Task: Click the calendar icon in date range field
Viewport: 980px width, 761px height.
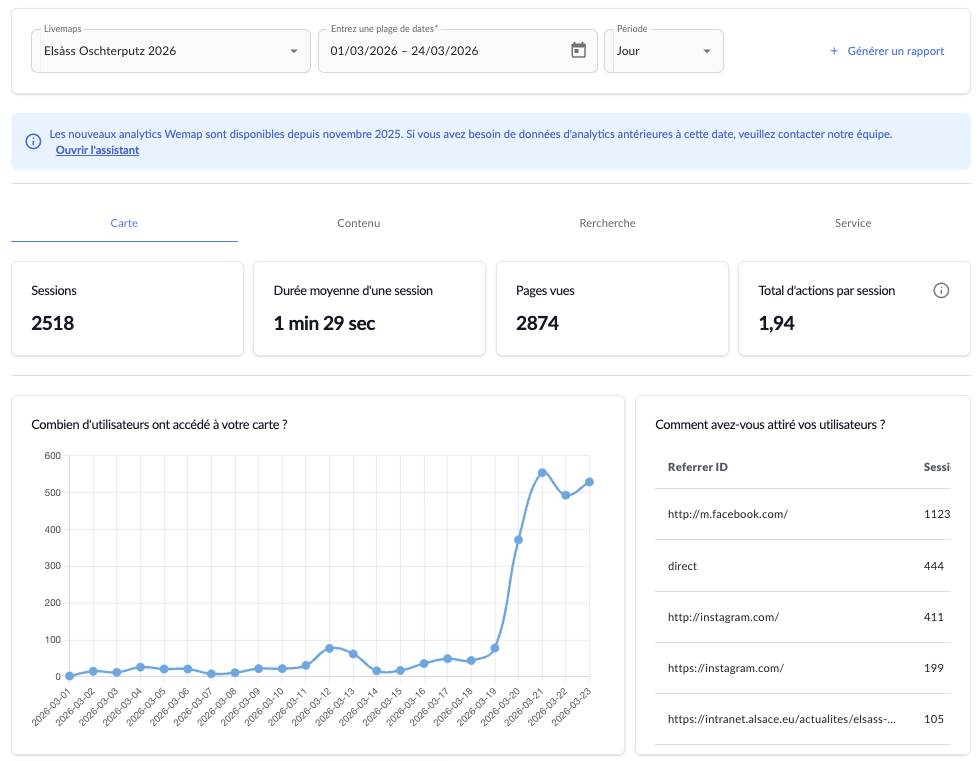Action: (578, 51)
